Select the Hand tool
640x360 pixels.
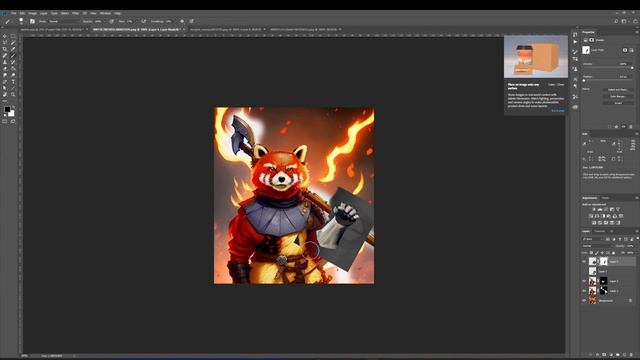coord(5,94)
